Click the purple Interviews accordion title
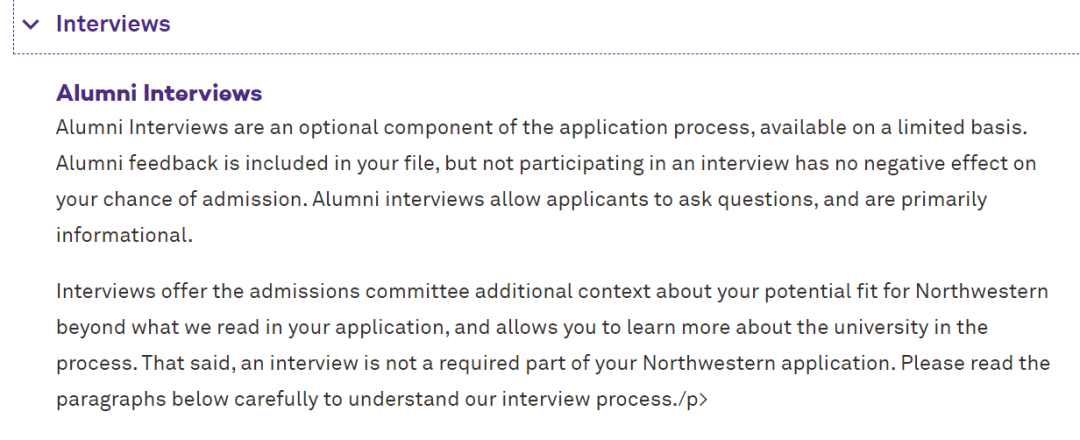This screenshot has width=1080, height=440. click(x=113, y=23)
